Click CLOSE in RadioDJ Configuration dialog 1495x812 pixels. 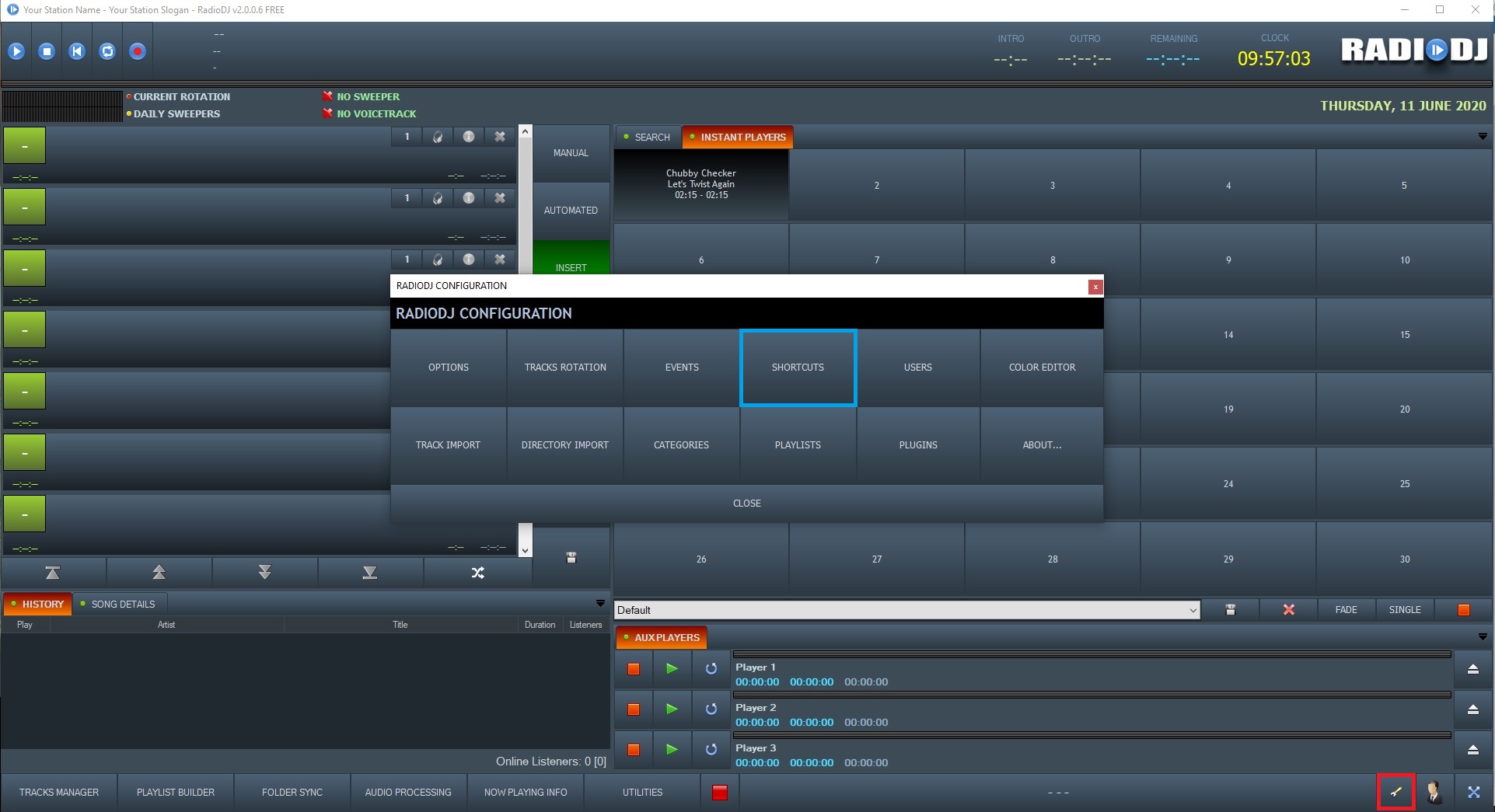point(746,504)
